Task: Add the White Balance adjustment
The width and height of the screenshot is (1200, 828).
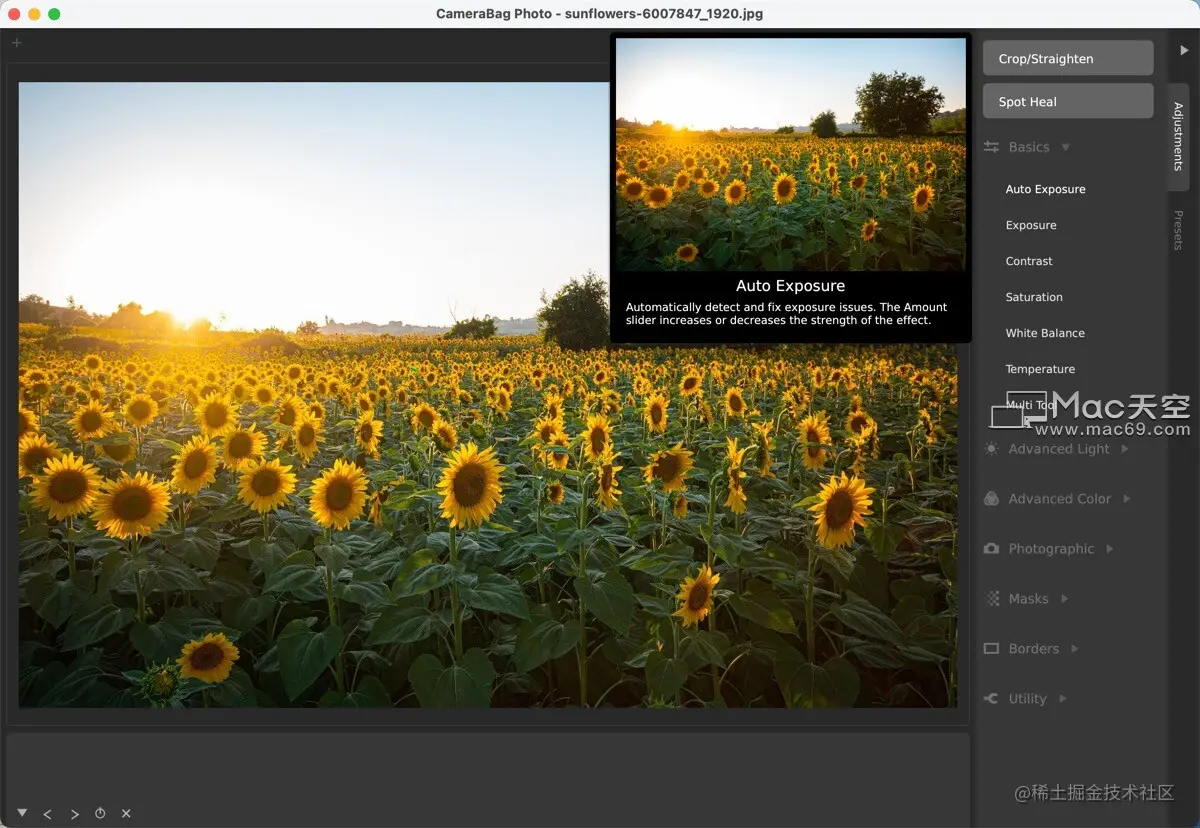Action: pyautogui.click(x=1045, y=333)
